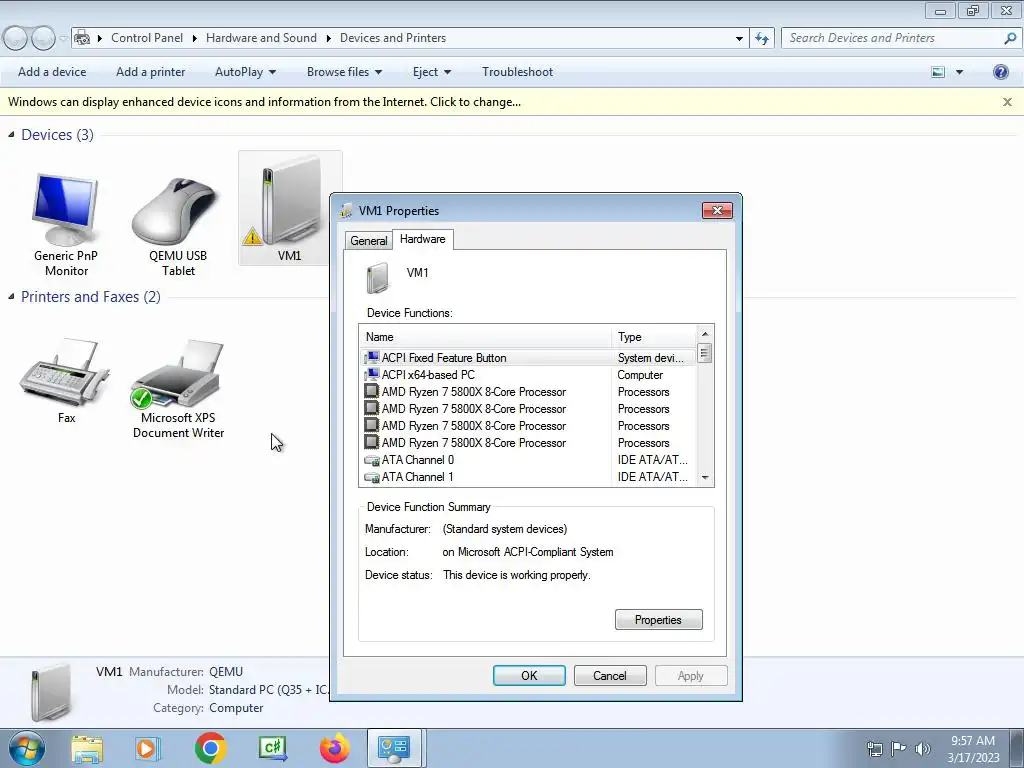Click the search magnifier icon
This screenshot has width=1024, height=768.
[x=1010, y=38]
